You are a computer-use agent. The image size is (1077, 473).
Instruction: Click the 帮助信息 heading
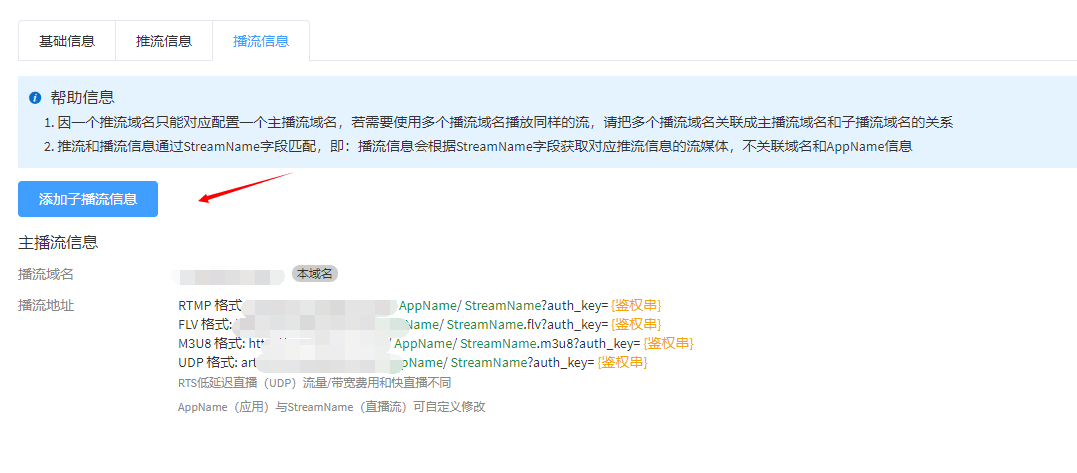(82, 98)
